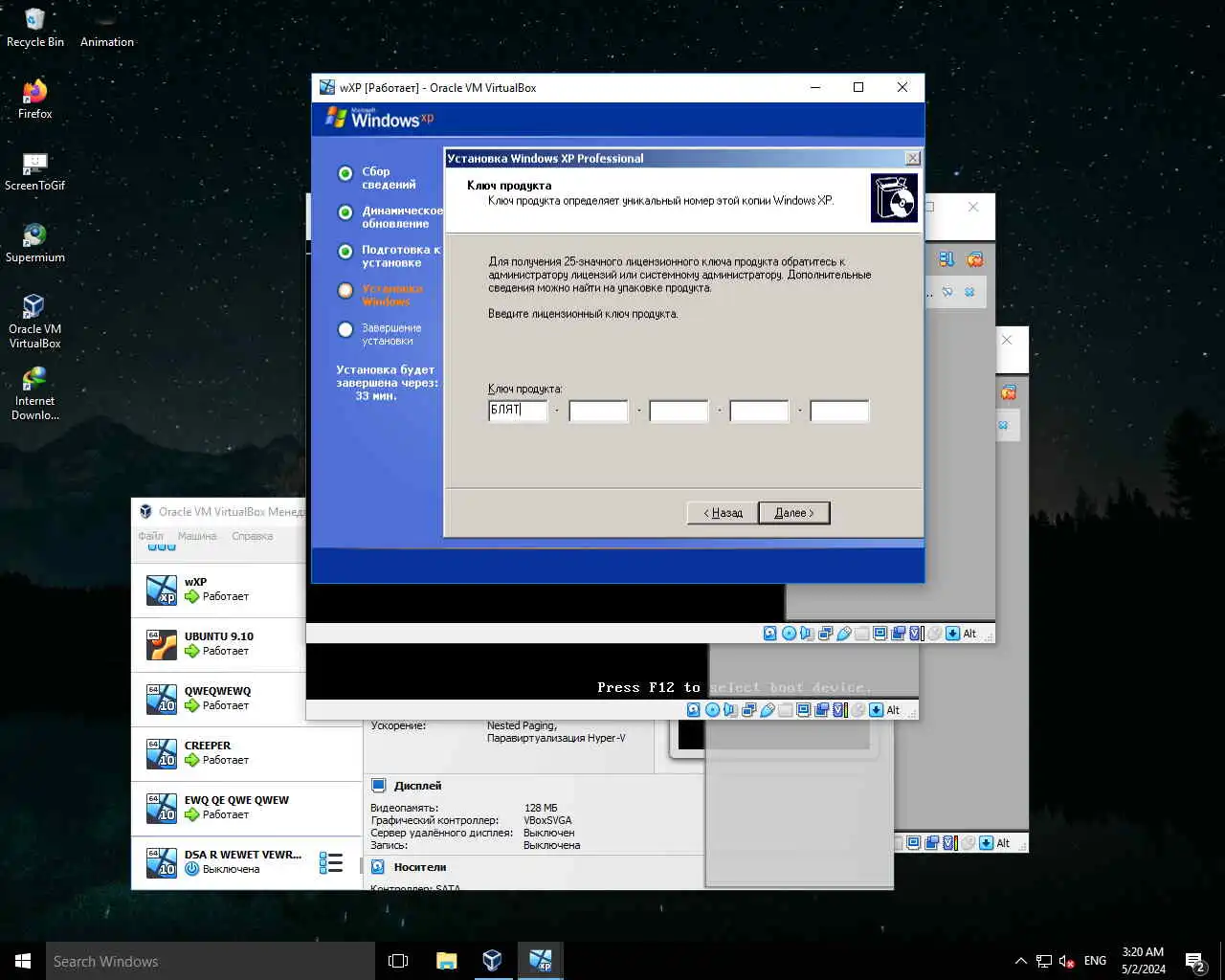Click Сбор сведений step in XP setup sidebar
The image size is (1225, 980).
[389, 178]
